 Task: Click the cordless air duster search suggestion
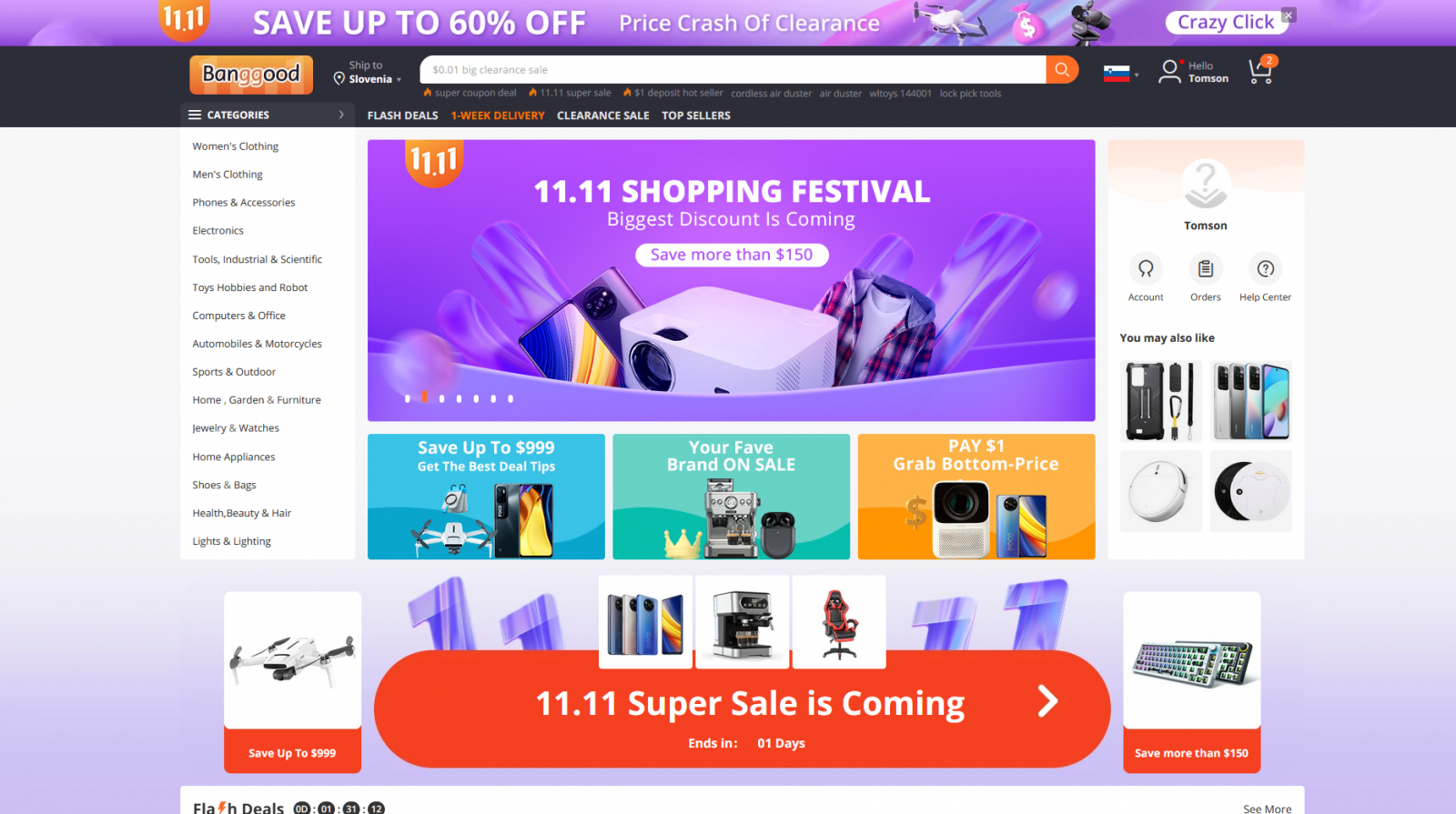tap(771, 93)
